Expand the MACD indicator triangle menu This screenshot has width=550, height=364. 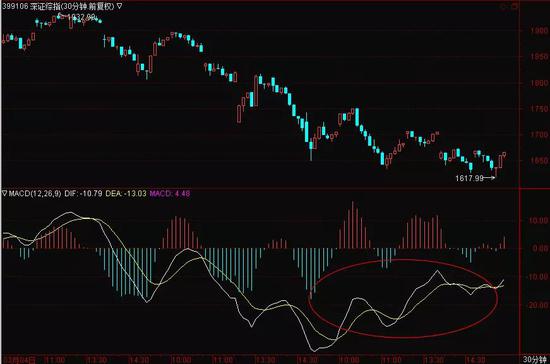tap(5, 193)
